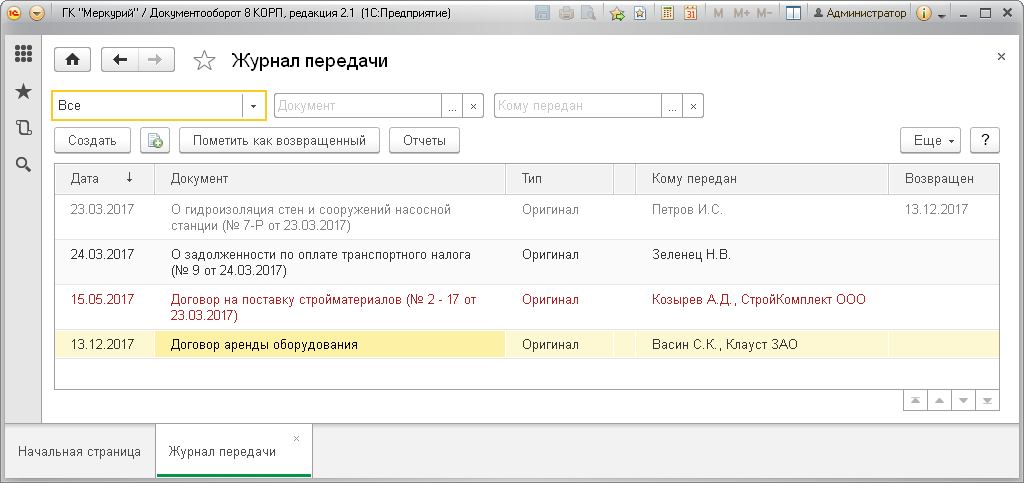Click the M- memory button
The height and width of the screenshot is (483, 1024).
764,13
